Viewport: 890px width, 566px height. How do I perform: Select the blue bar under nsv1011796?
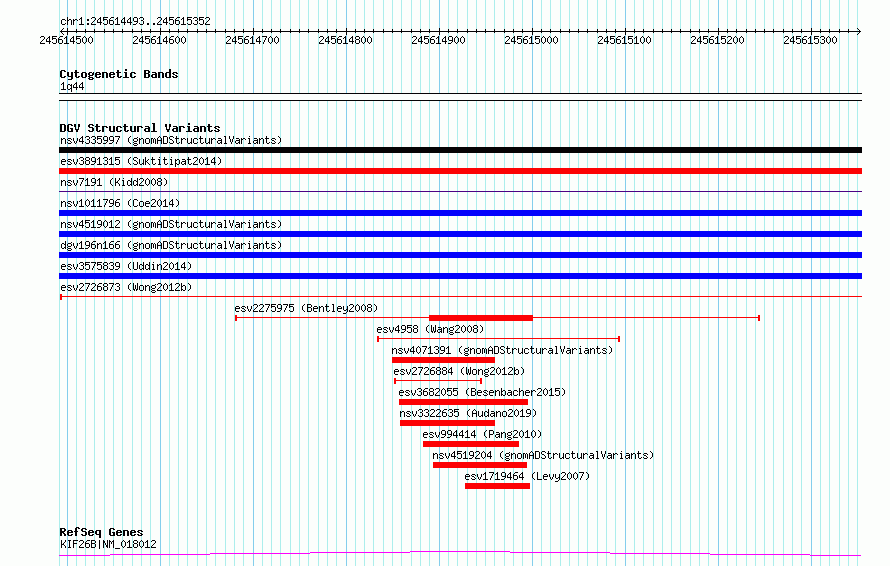point(460,213)
